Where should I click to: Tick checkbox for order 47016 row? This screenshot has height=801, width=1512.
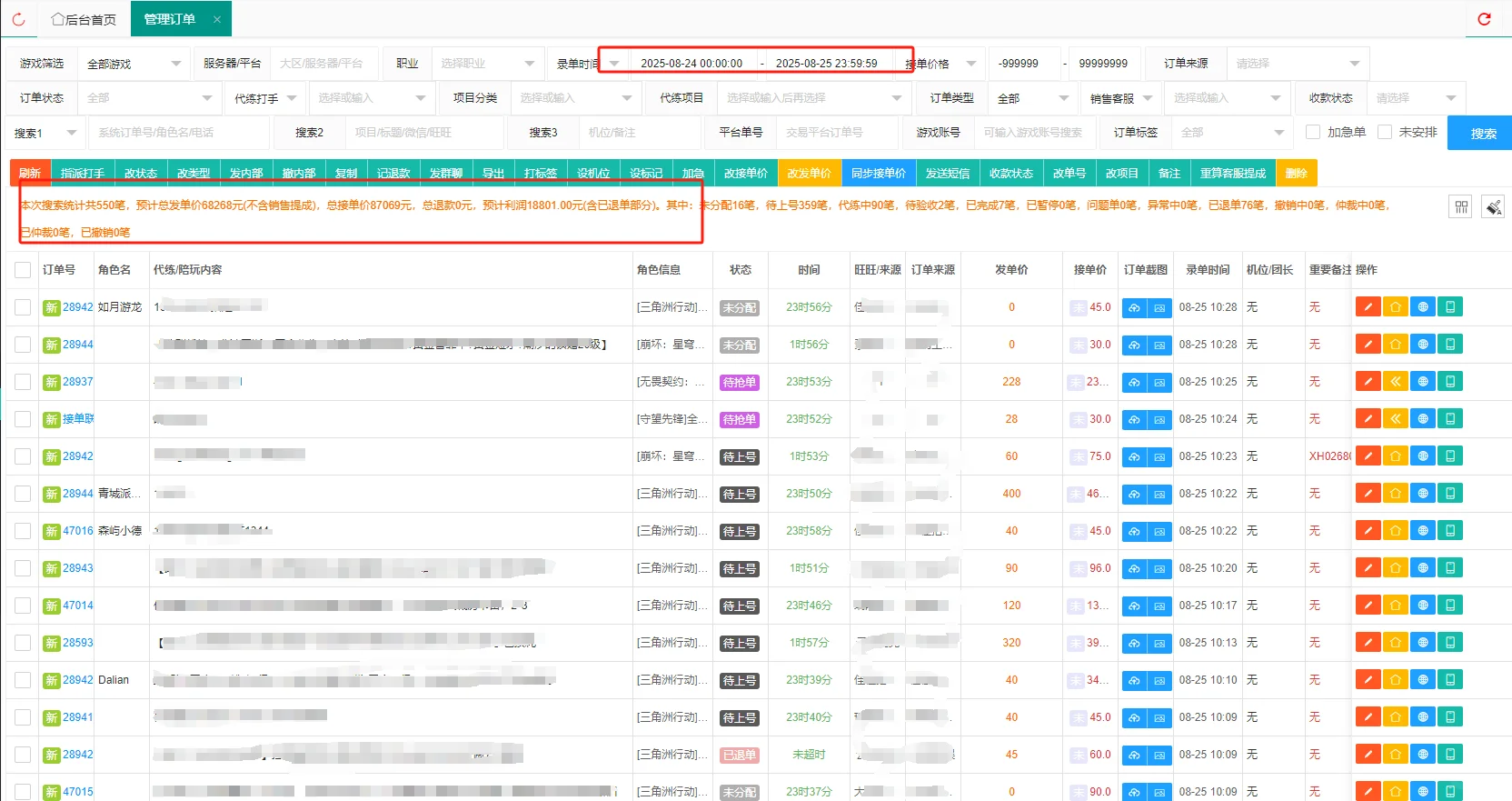[x=23, y=531]
